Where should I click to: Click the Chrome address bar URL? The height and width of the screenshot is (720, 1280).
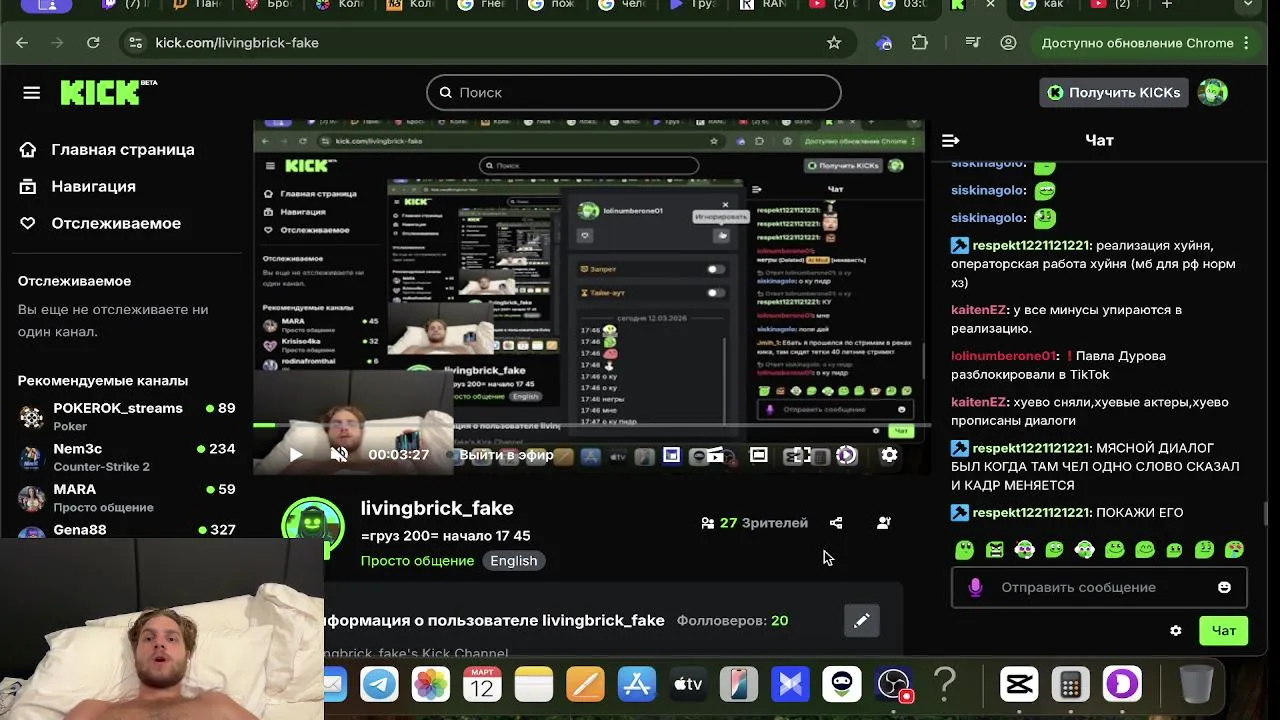click(x=237, y=43)
